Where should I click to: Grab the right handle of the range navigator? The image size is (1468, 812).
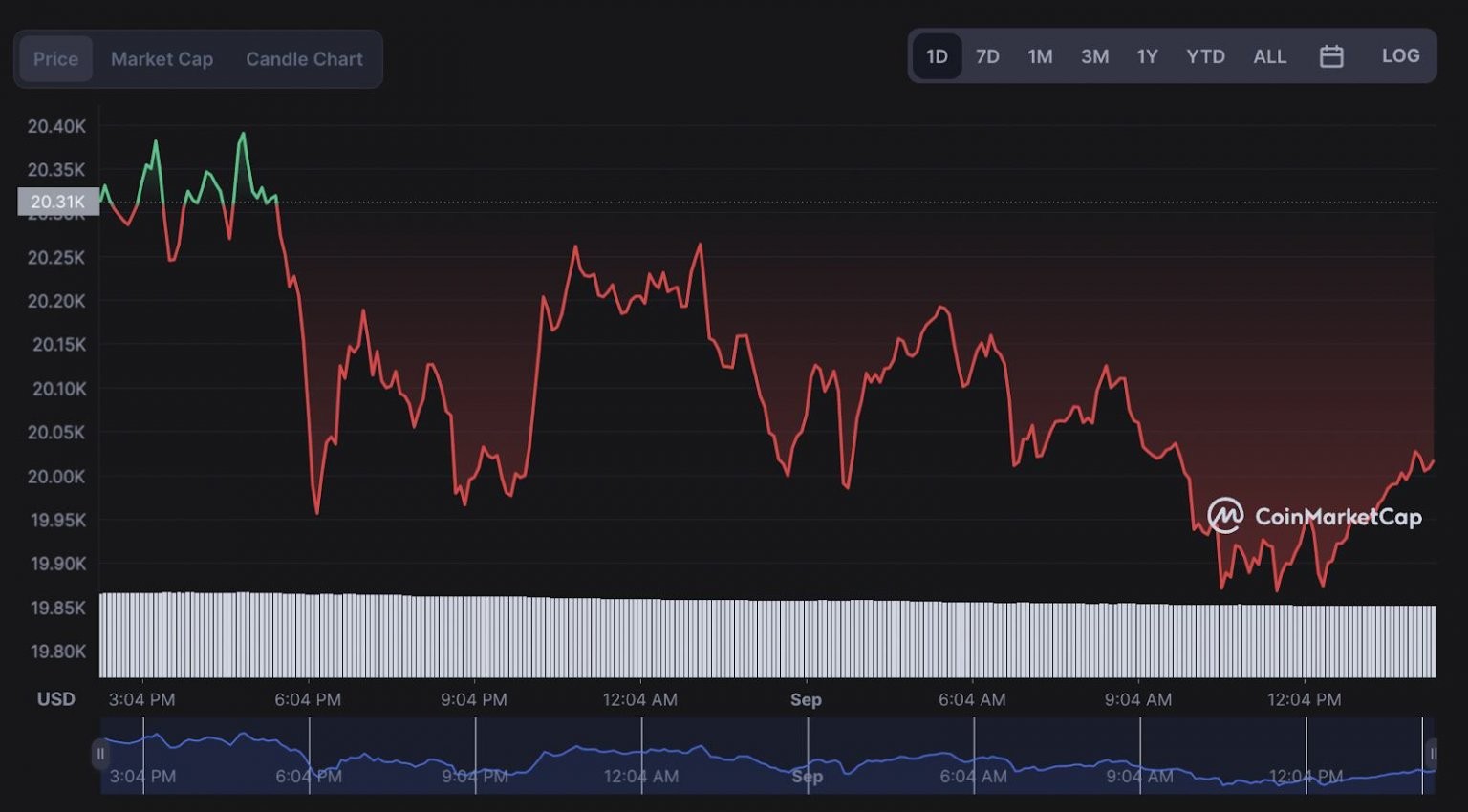click(1431, 754)
